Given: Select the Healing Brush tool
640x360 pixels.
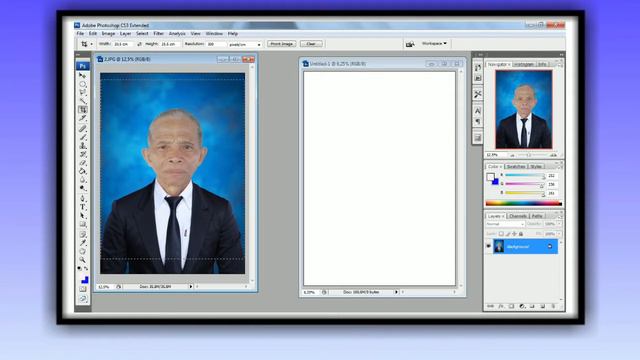Looking at the screenshot, I should click(x=82, y=129).
